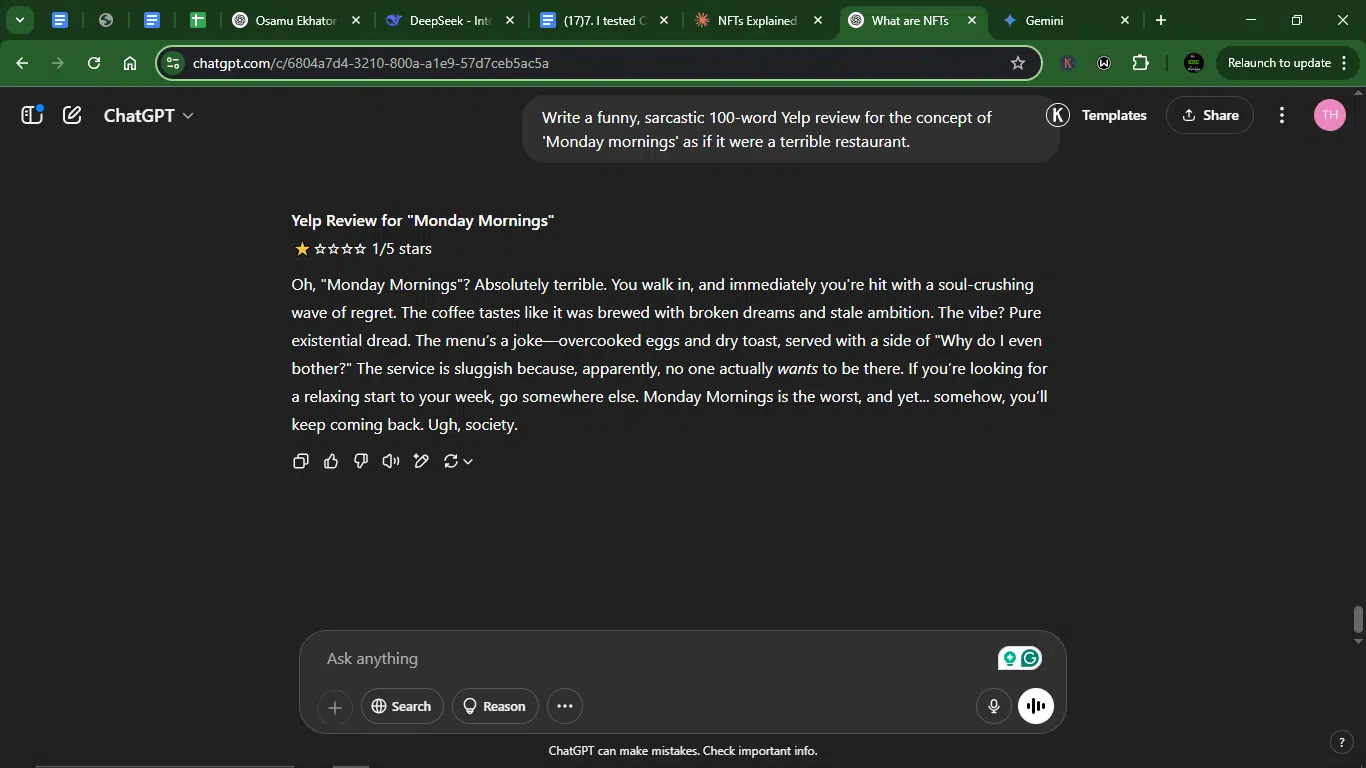Bookmark this page with star icon
This screenshot has width=1366, height=768.
pos(1018,63)
